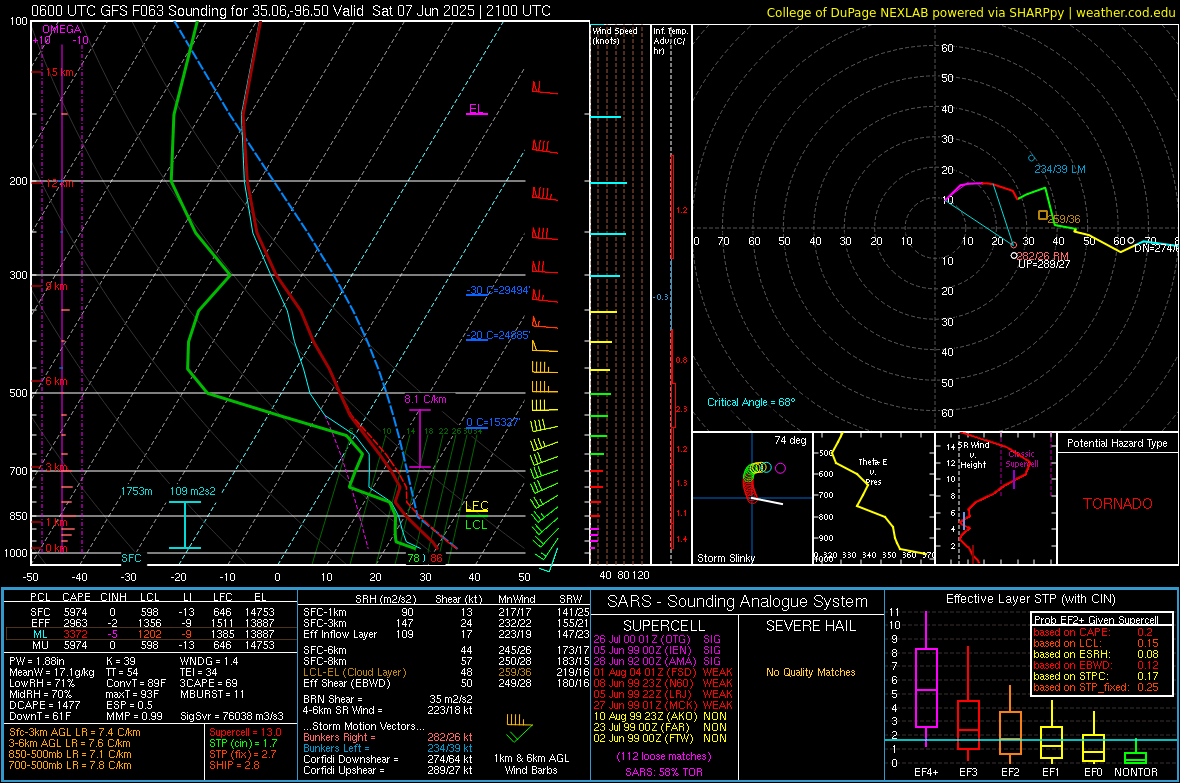The width and height of the screenshot is (1180, 783).
Task: Click the yellow LFC marker on Skew-T
Action: point(476,506)
